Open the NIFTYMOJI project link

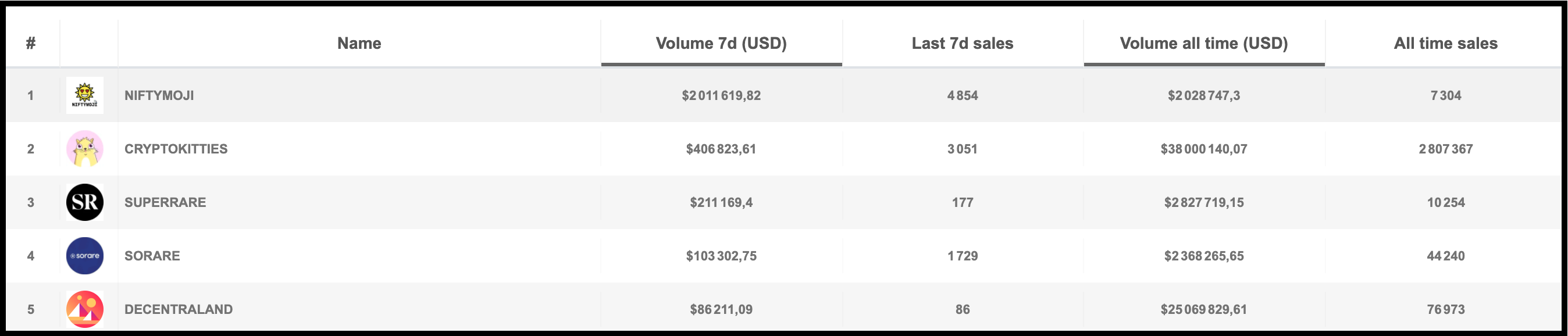159,95
